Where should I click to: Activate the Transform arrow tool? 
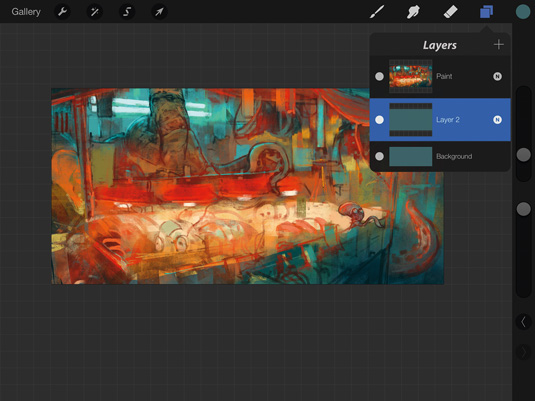(159, 12)
